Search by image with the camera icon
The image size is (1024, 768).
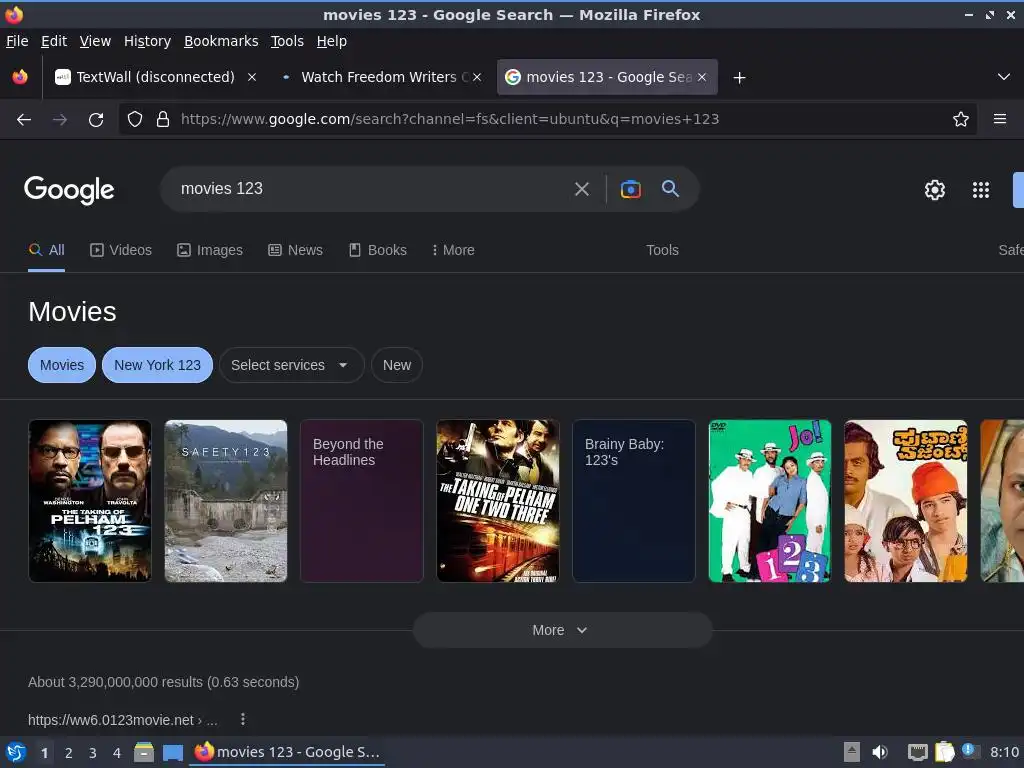pyautogui.click(x=630, y=189)
